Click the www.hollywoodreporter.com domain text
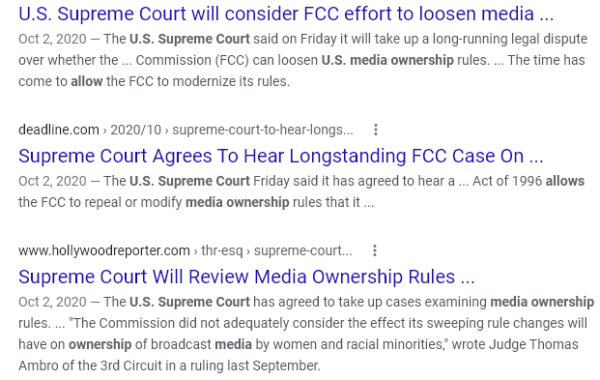This screenshot has width=600, height=380. 104,251
